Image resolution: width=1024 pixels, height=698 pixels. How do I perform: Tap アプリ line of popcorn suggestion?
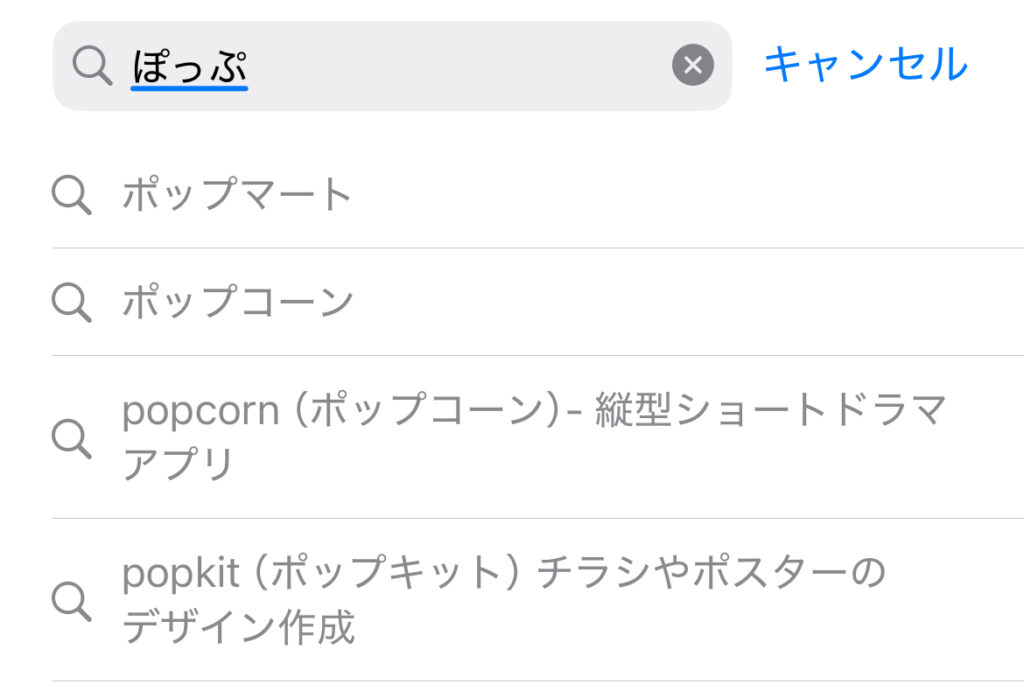178,465
